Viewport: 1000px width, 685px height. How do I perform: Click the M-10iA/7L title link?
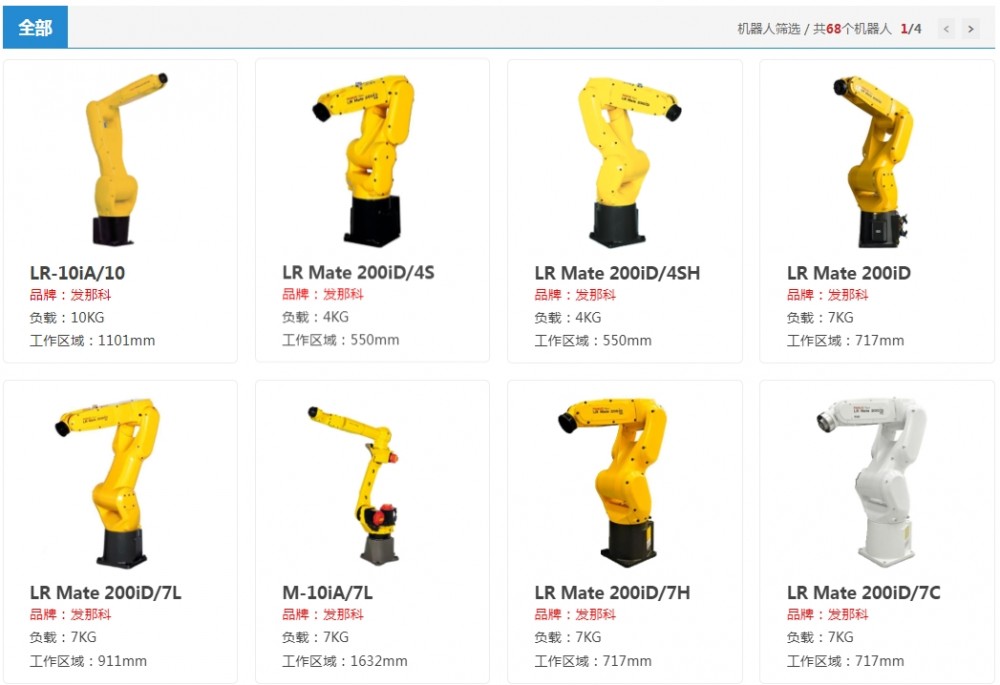pyautogui.click(x=327, y=593)
